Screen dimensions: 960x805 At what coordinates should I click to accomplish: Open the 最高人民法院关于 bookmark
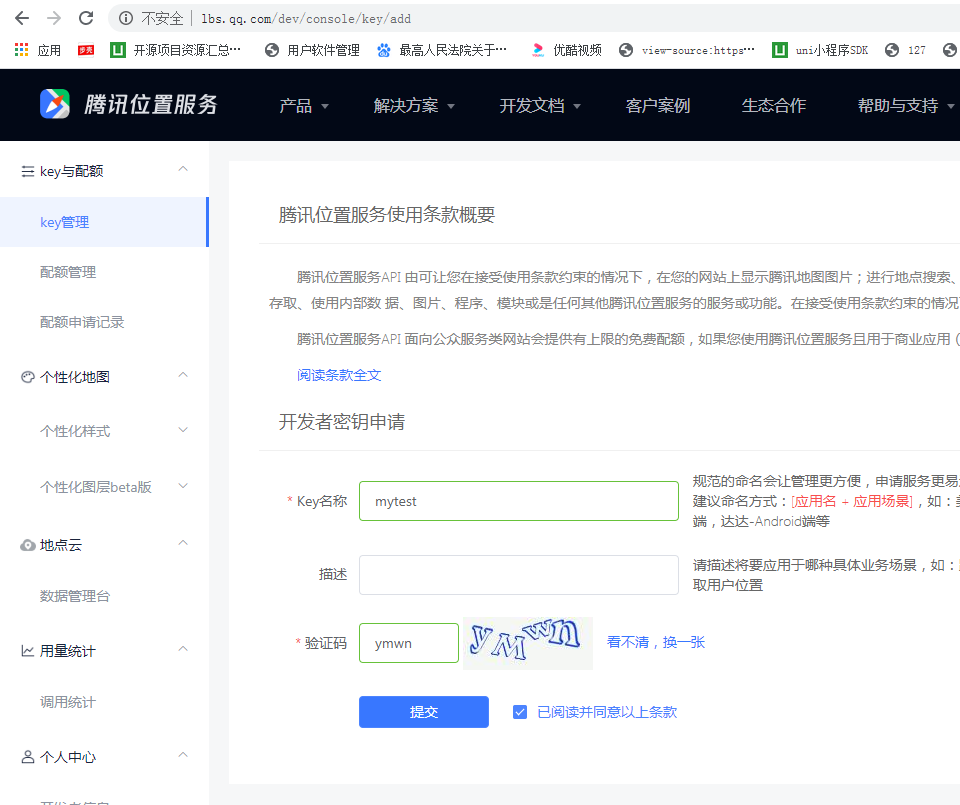point(441,50)
